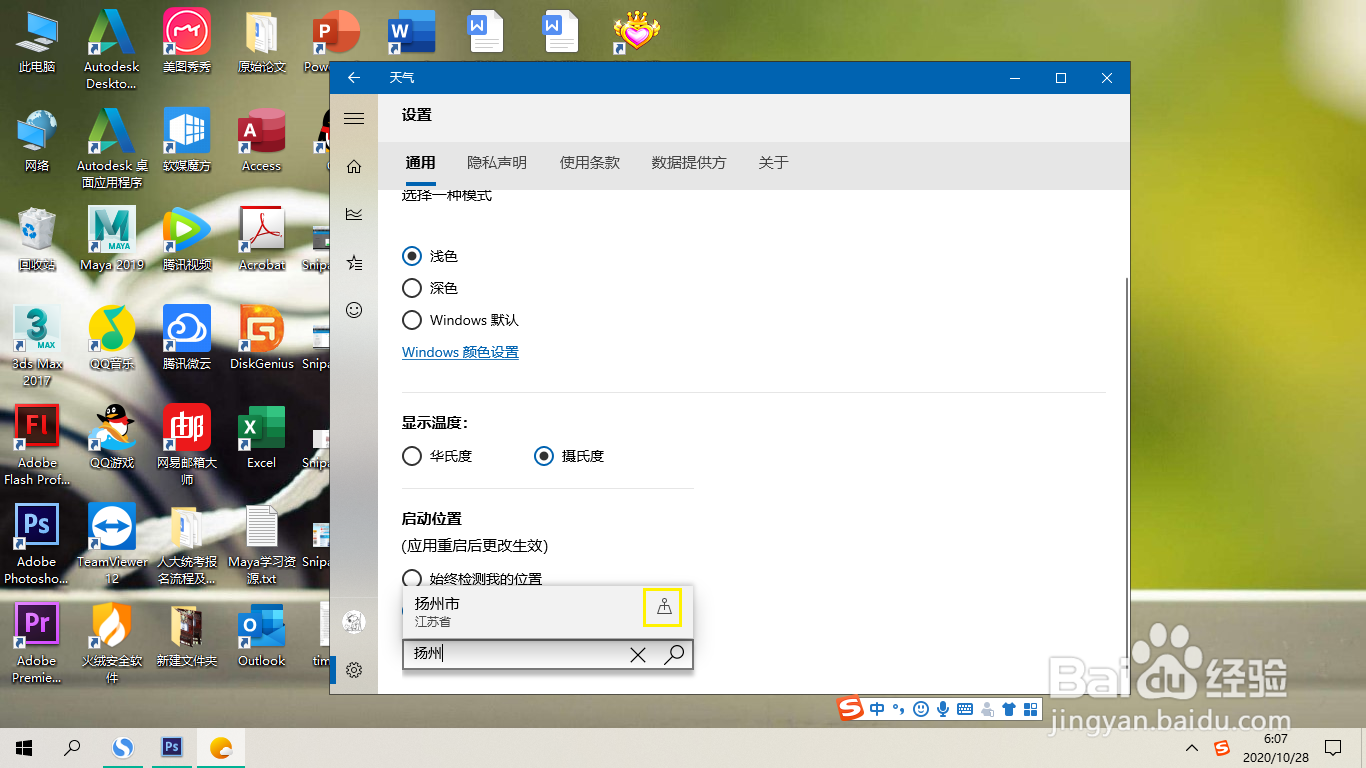Open the hamburger menu in the Weather app
The image size is (1366, 768).
(353, 117)
